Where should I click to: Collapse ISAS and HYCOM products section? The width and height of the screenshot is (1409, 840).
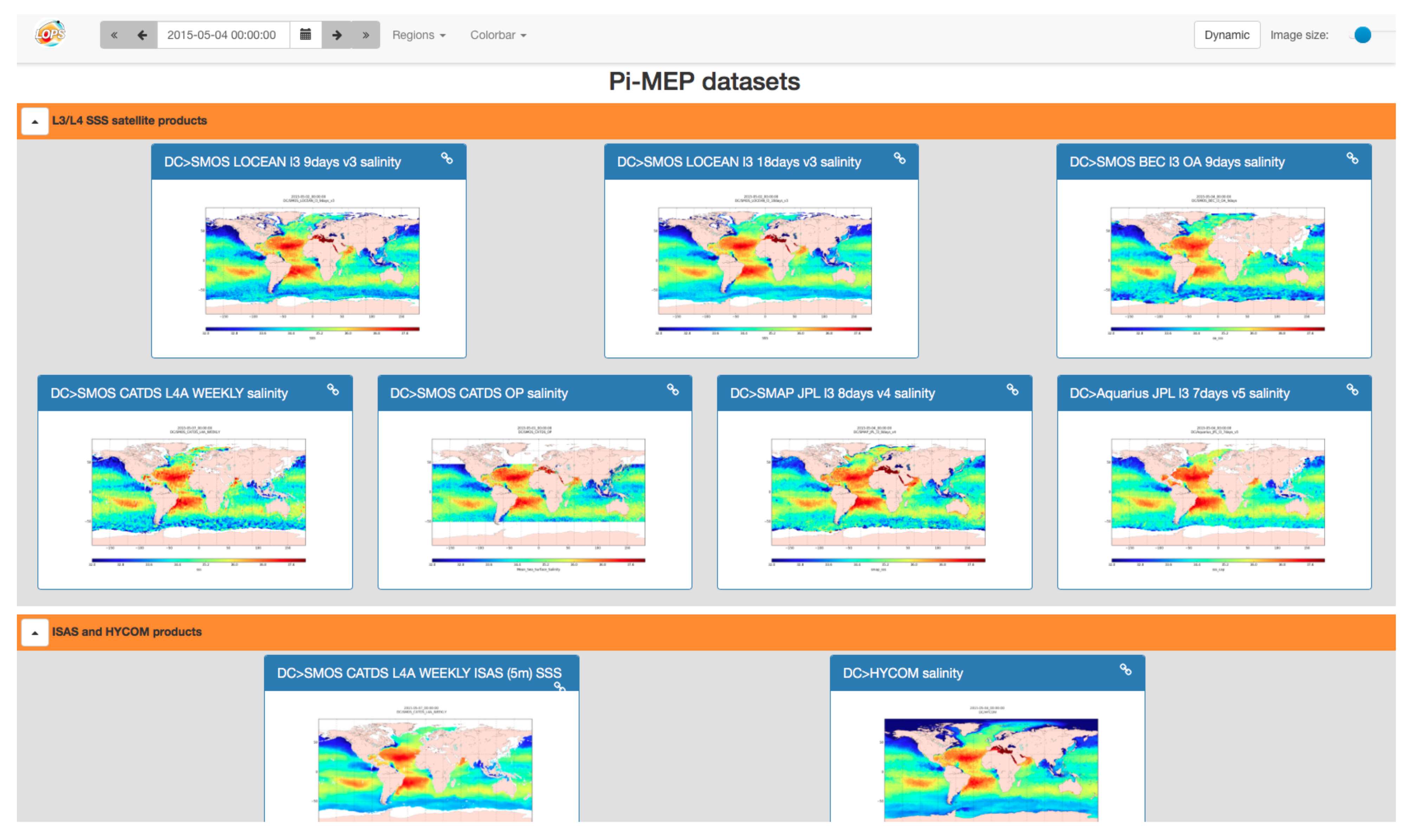point(34,632)
